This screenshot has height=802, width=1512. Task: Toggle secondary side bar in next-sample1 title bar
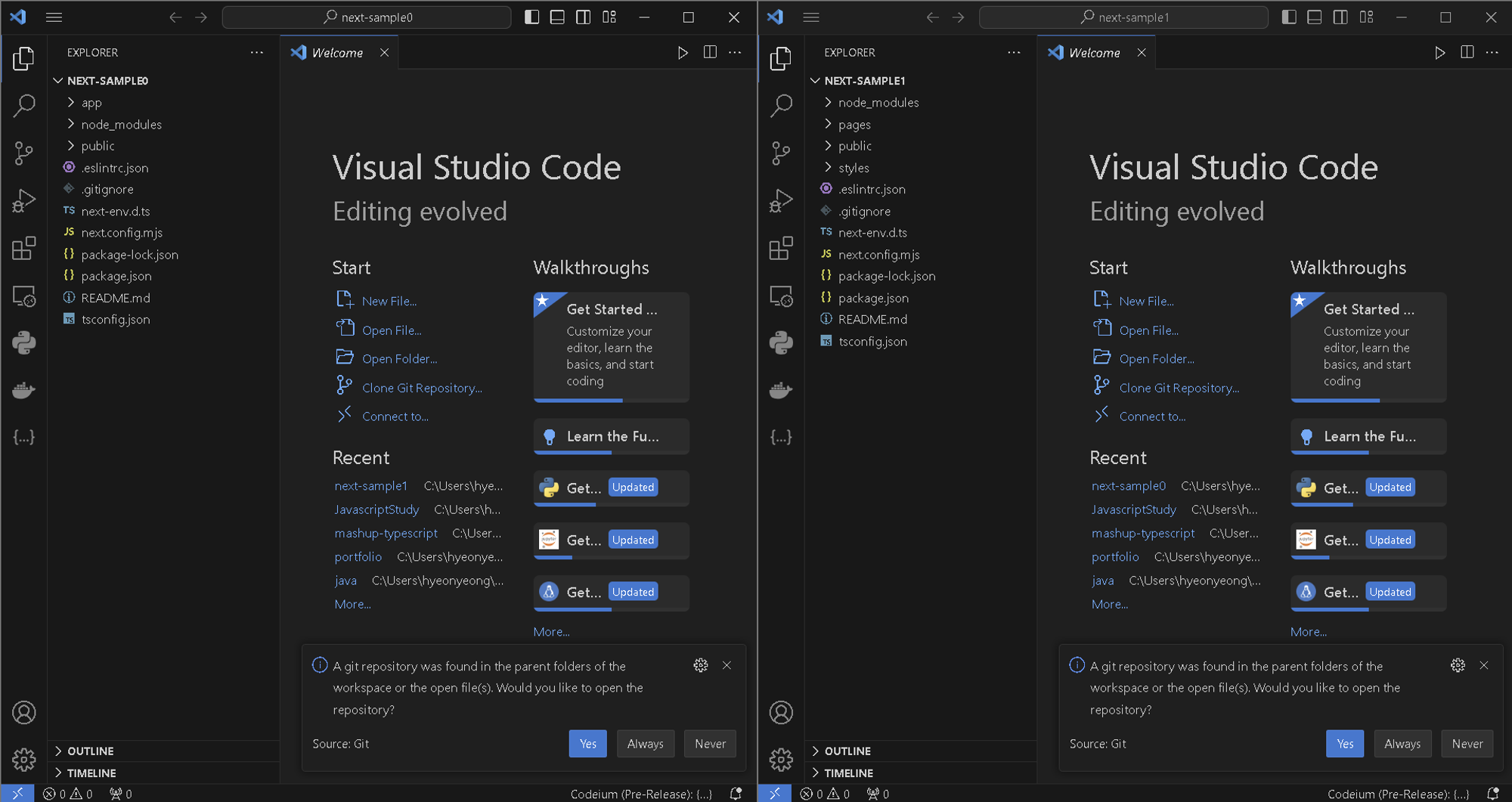(x=1340, y=17)
